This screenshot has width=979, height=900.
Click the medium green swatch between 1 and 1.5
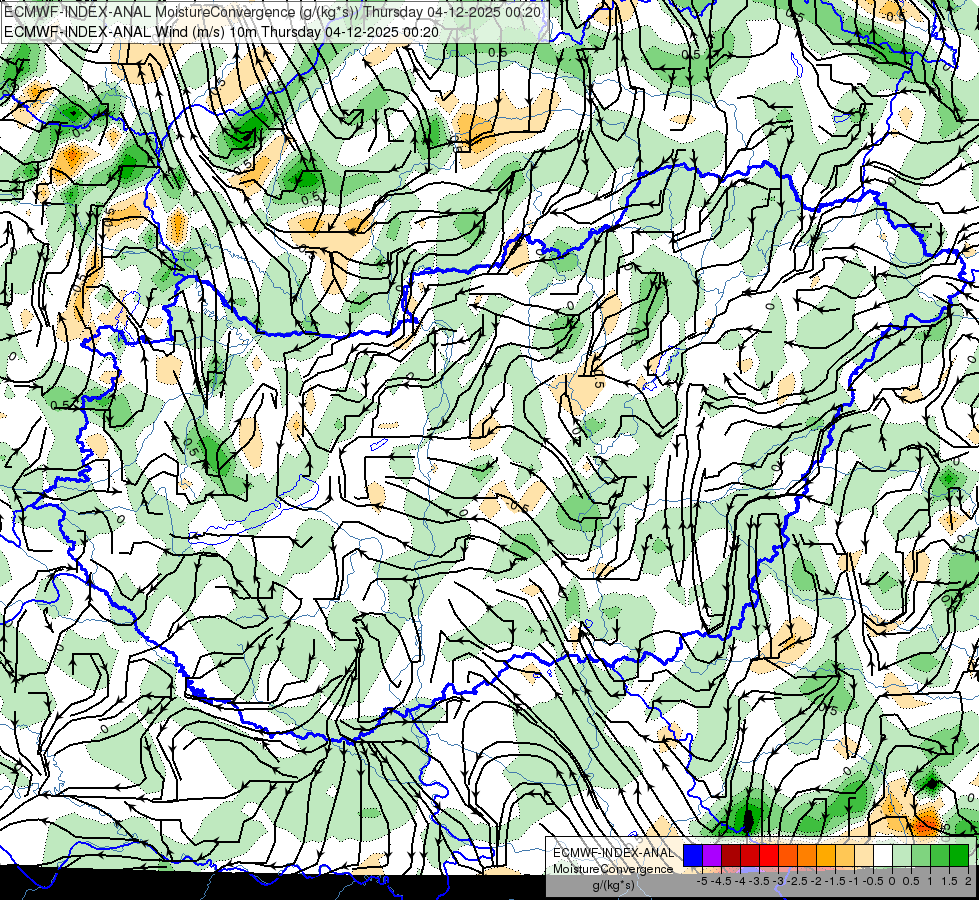point(940,856)
